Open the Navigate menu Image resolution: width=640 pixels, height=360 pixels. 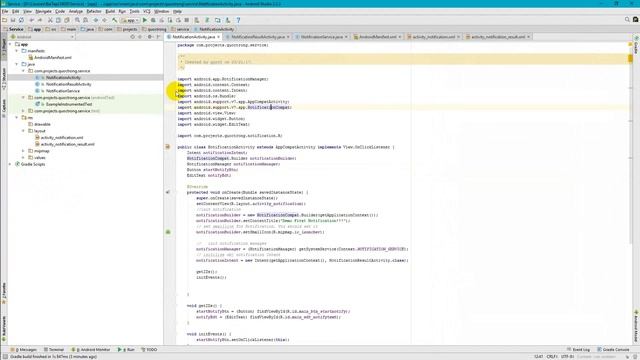tap(43, 11)
